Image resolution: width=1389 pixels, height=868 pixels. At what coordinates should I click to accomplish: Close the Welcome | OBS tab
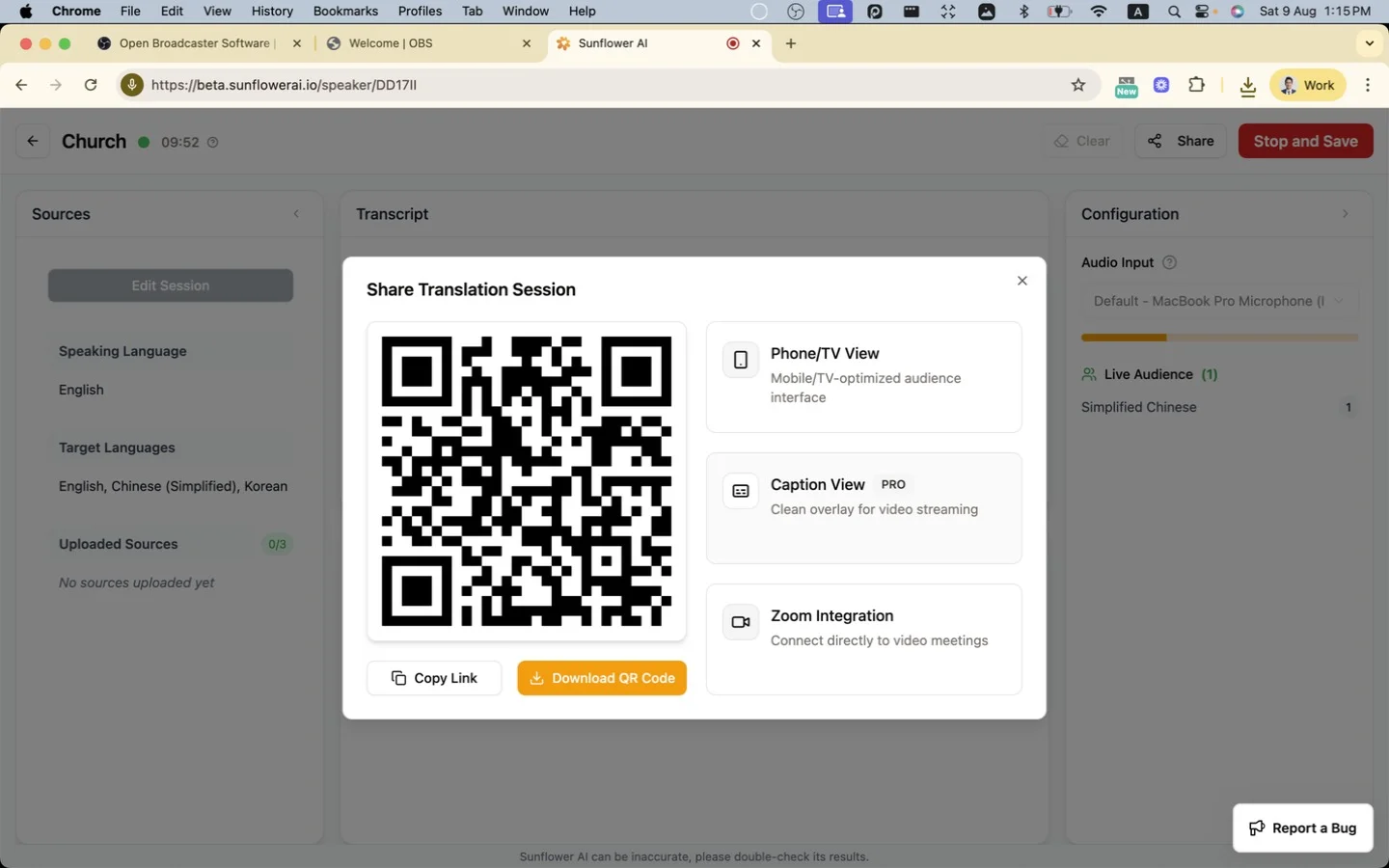(x=527, y=43)
